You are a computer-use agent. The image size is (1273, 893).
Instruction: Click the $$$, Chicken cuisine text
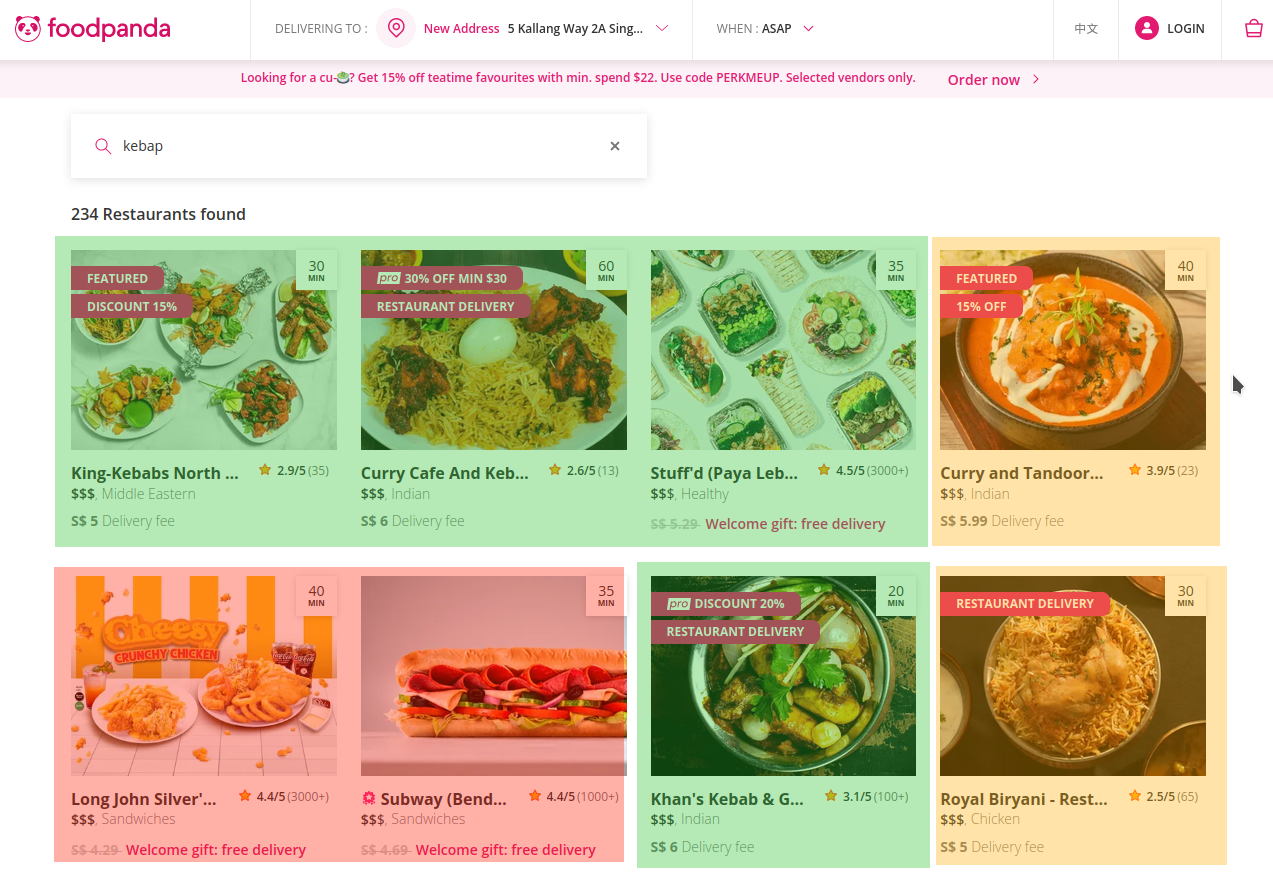point(980,819)
